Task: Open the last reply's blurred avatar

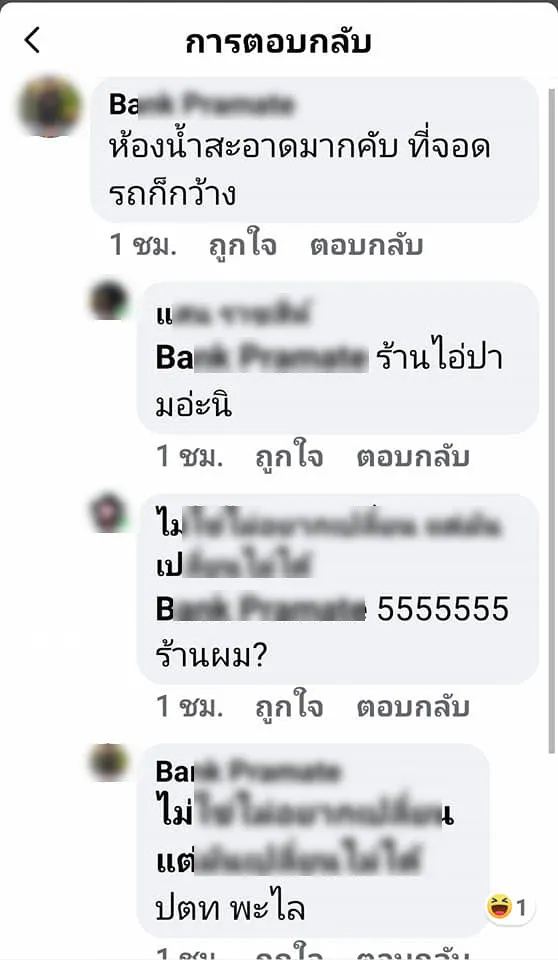Action: pos(109,762)
